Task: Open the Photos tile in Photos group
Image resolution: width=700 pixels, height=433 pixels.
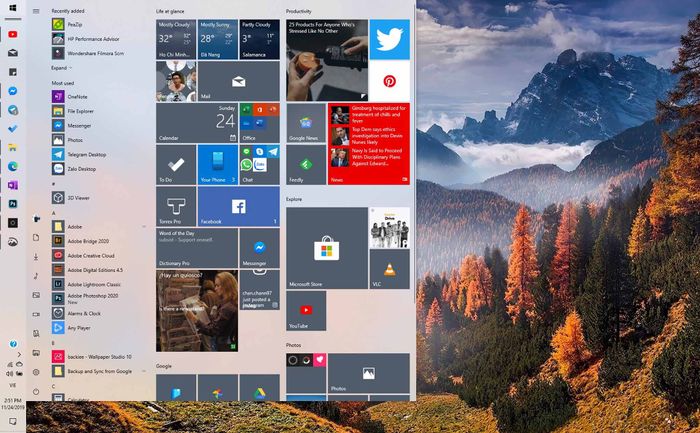Action: [x=368, y=373]
